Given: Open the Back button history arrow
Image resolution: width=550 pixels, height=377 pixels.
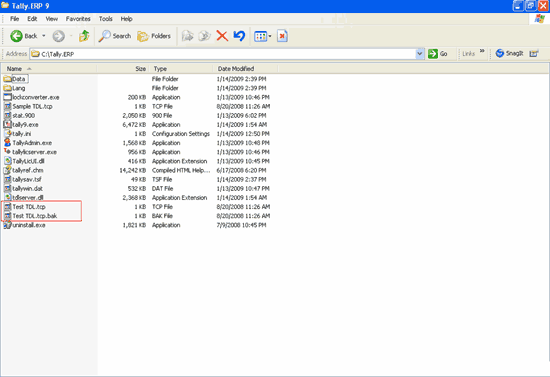Looking at the screenshot, I should click(44, 36).
